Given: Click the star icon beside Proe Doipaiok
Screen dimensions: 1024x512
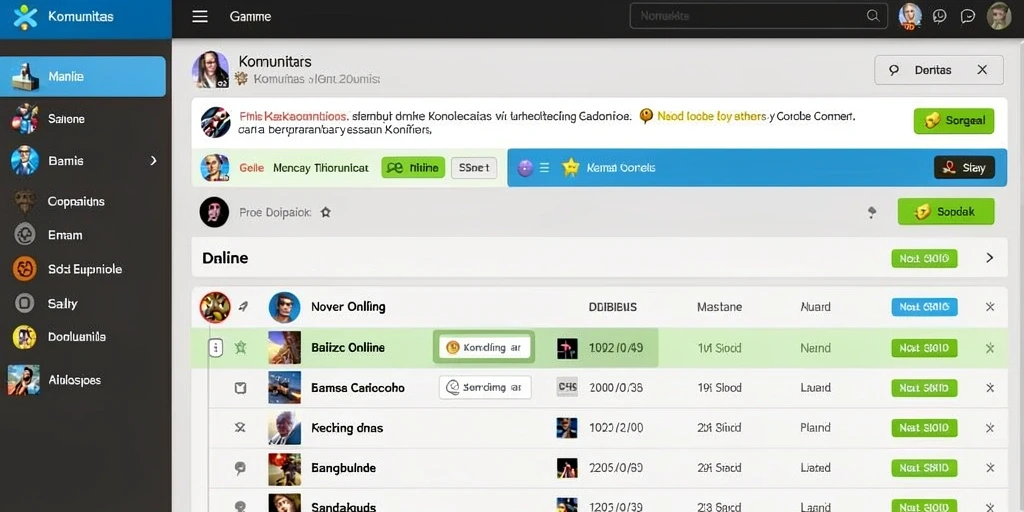Looking at the screenshot, I should (325, 212).
